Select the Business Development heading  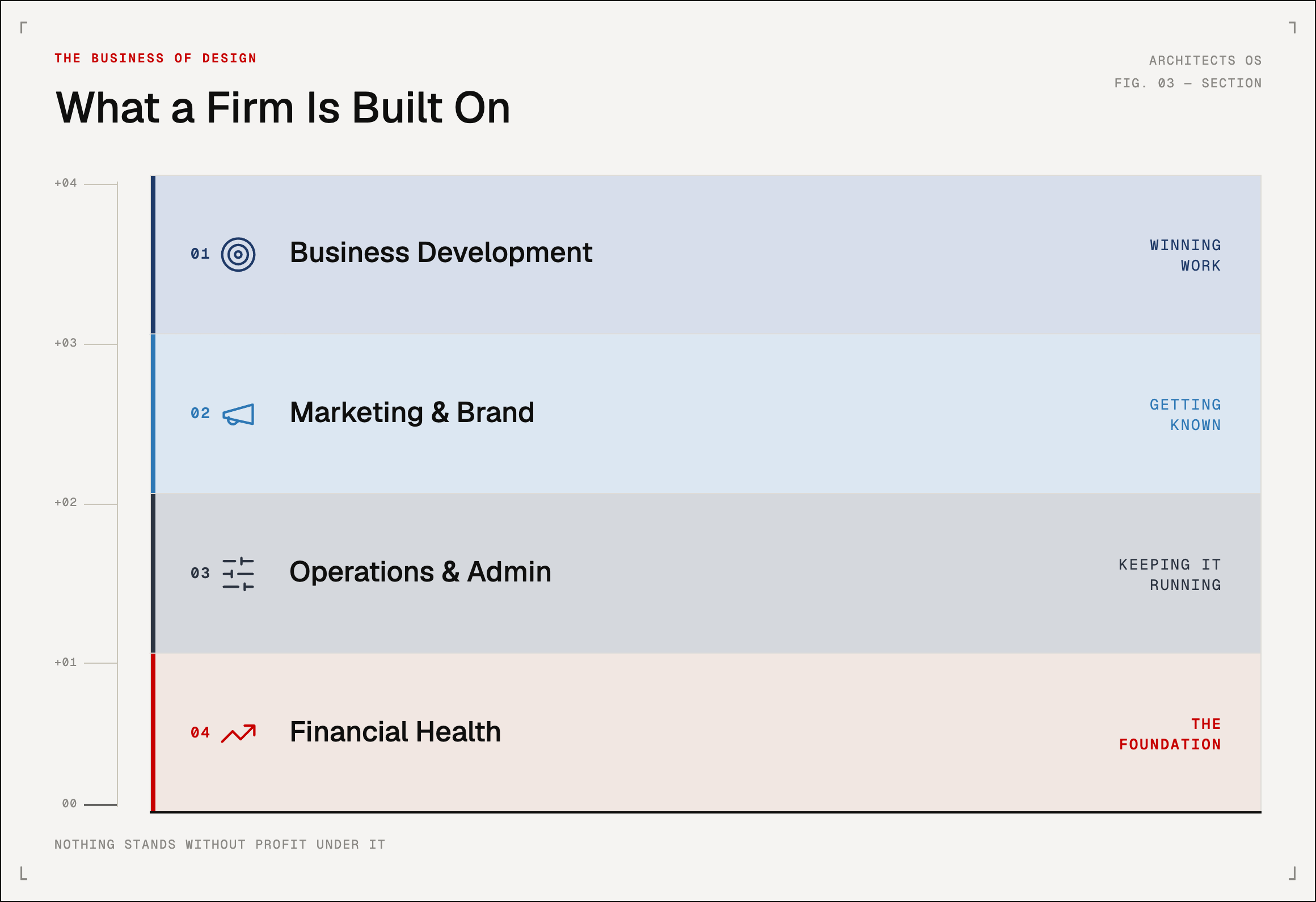pyautogui.click(x=441, y=253)
